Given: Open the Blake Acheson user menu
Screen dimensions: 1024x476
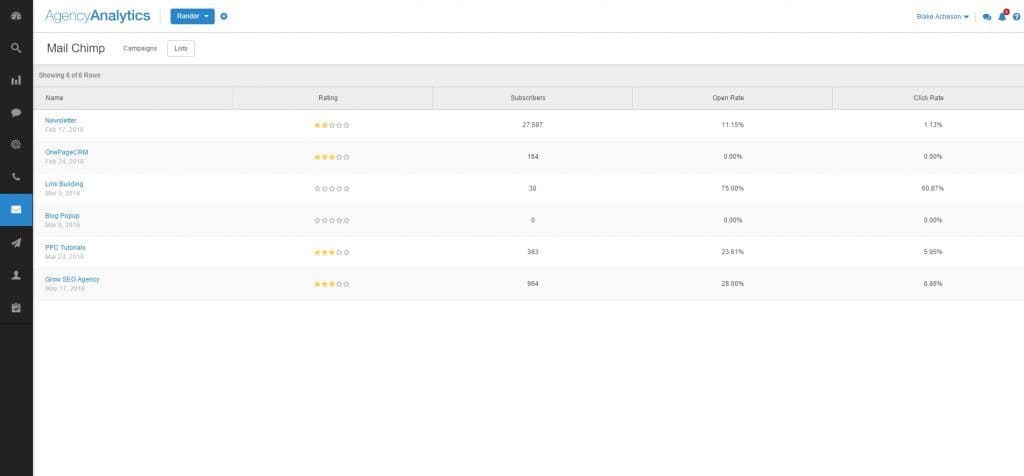Looking at the screenshot, I should click(943, 17).
